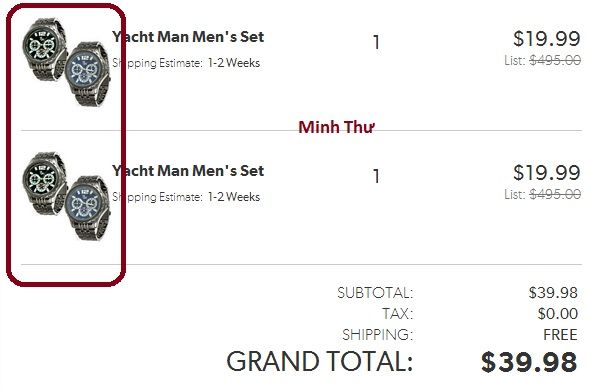Click the subtotal amount $39.98

coord(553,293)
